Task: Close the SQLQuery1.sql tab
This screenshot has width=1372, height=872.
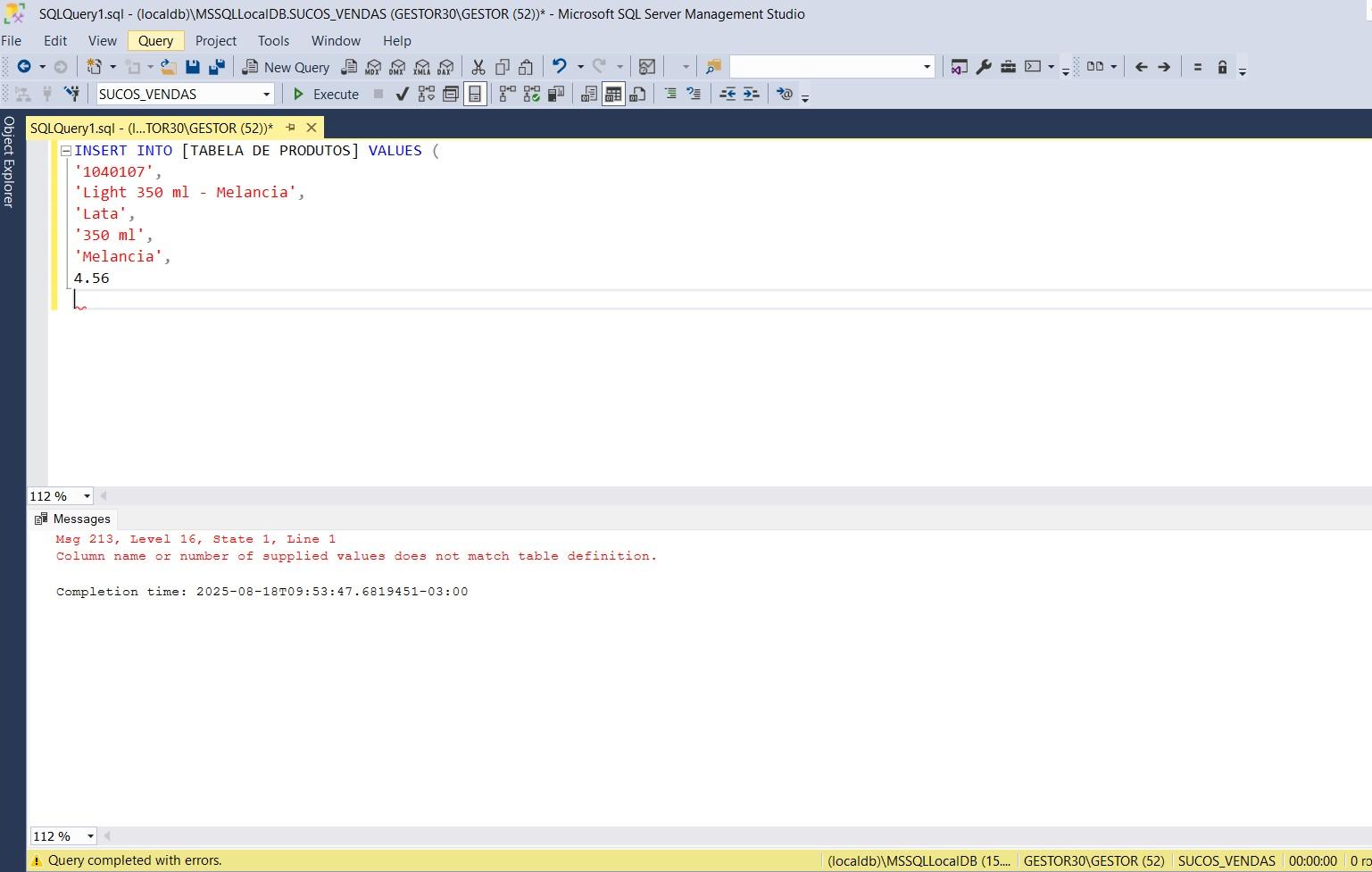Action: [312, 128]
